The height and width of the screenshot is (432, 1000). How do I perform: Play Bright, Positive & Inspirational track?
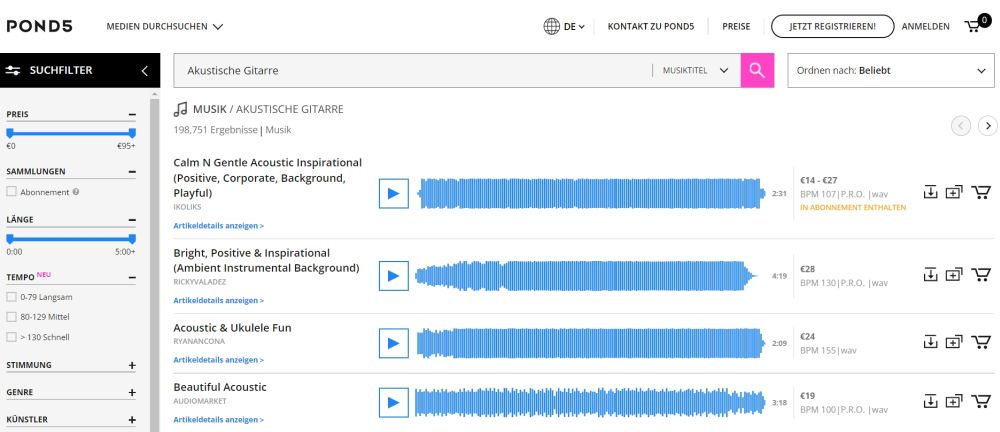pos(393,276)
